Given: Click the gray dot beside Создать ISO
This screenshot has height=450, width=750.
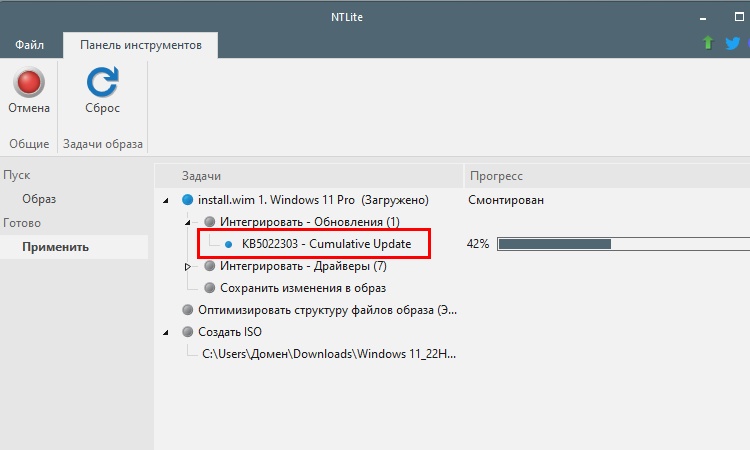Looking at the screenshot, I should click(188, 332).
